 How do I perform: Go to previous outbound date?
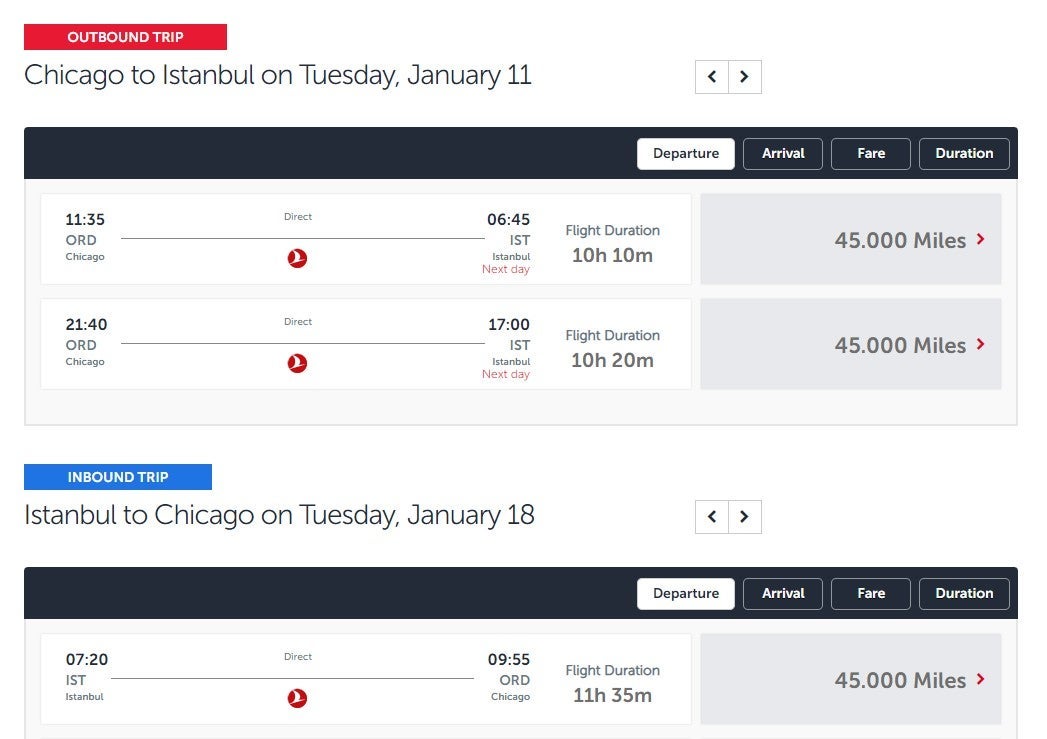point(712,77)
